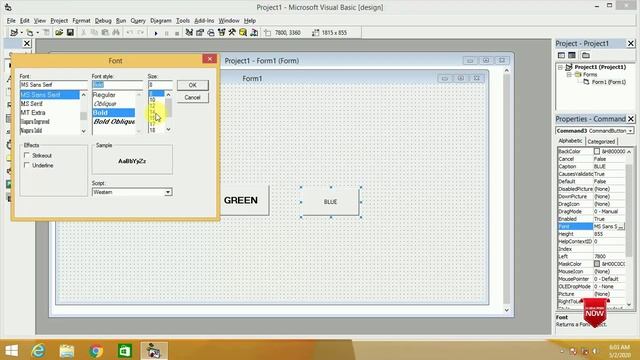This screenshot has width=640, height=360.
Task: Click the Undo toolbar icon
Action: point(129,32)
